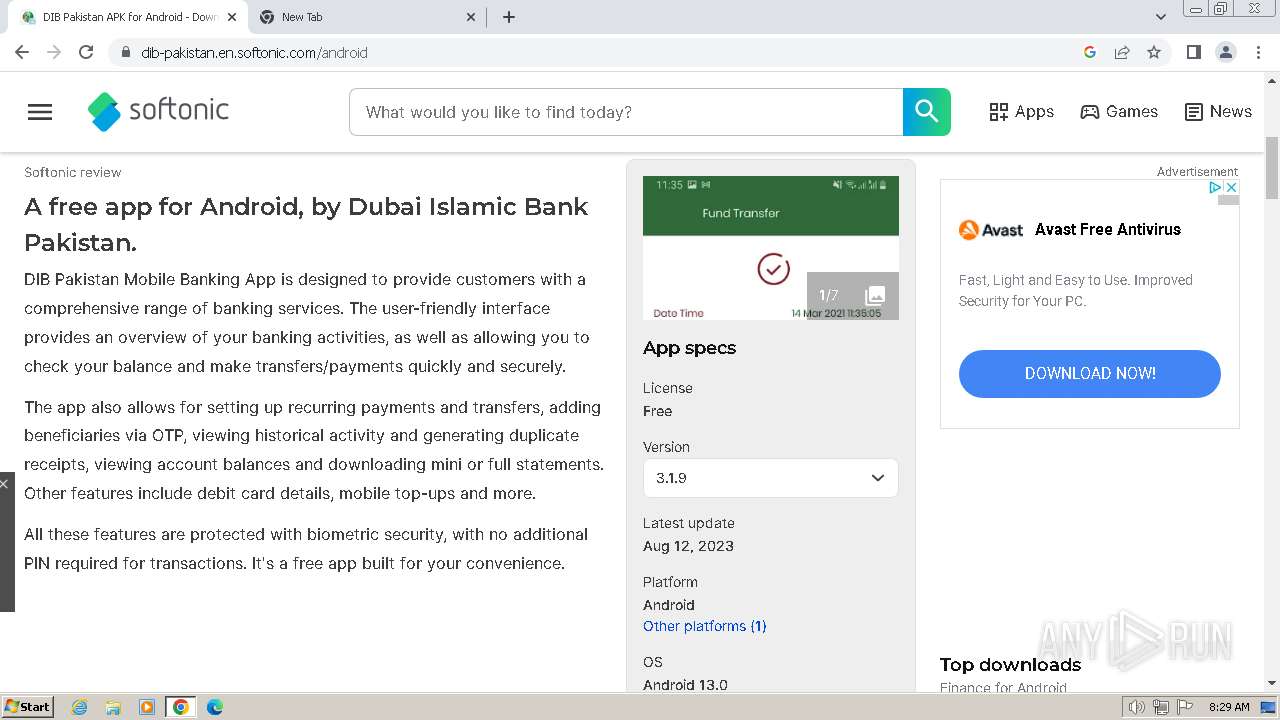Click the 8:29 AM system clock
1280x720 pixels.
1229,707
